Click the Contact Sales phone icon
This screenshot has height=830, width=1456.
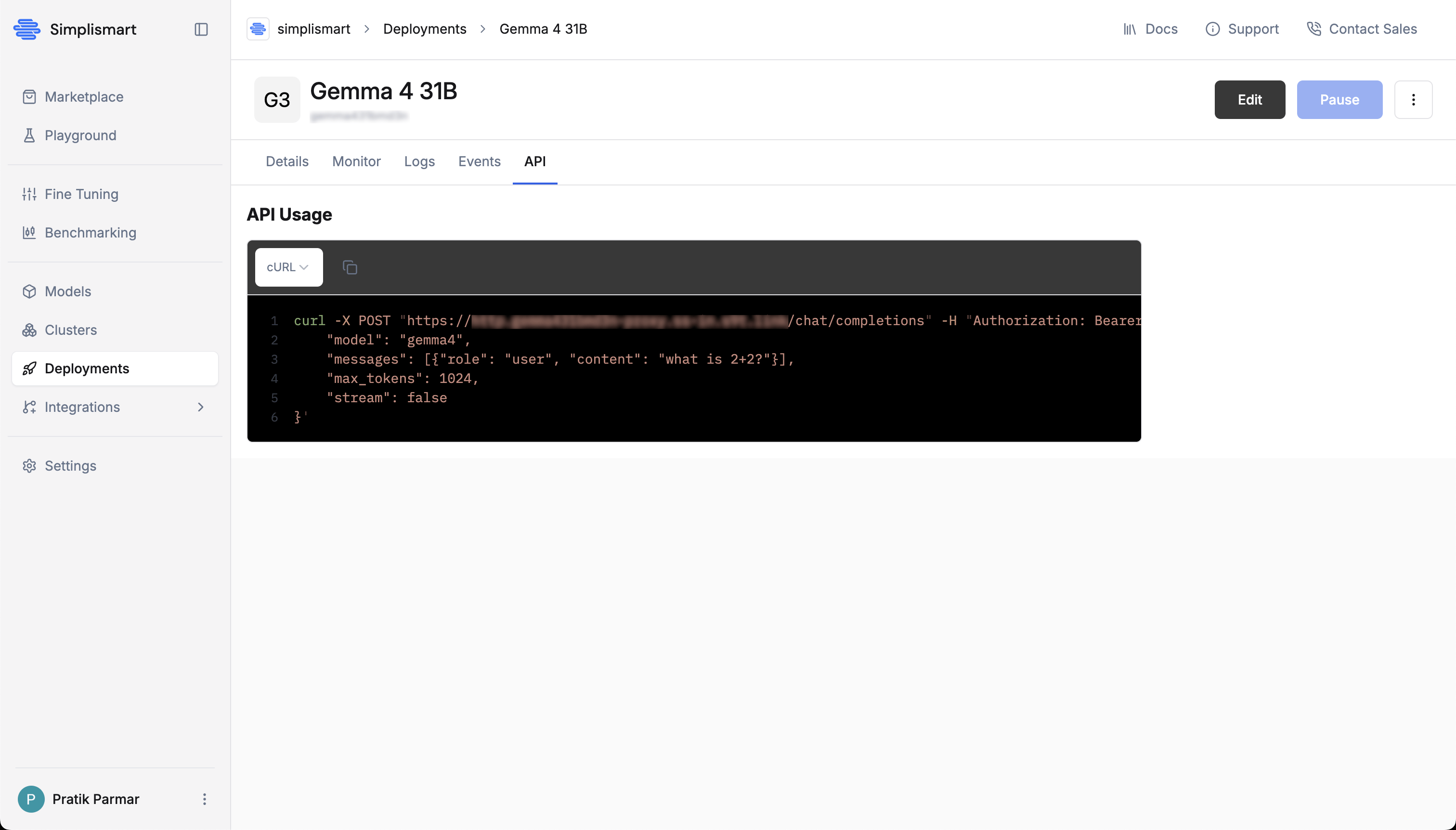click(1313, 29)
